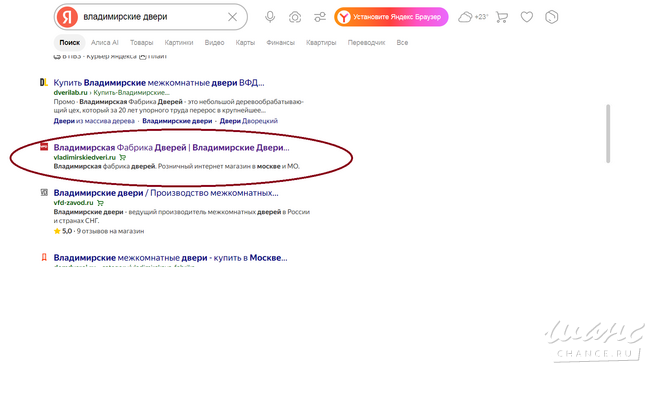Open favorites heart icon
The height and width of the screenshot is (393, 670).
tap(526, 17)
